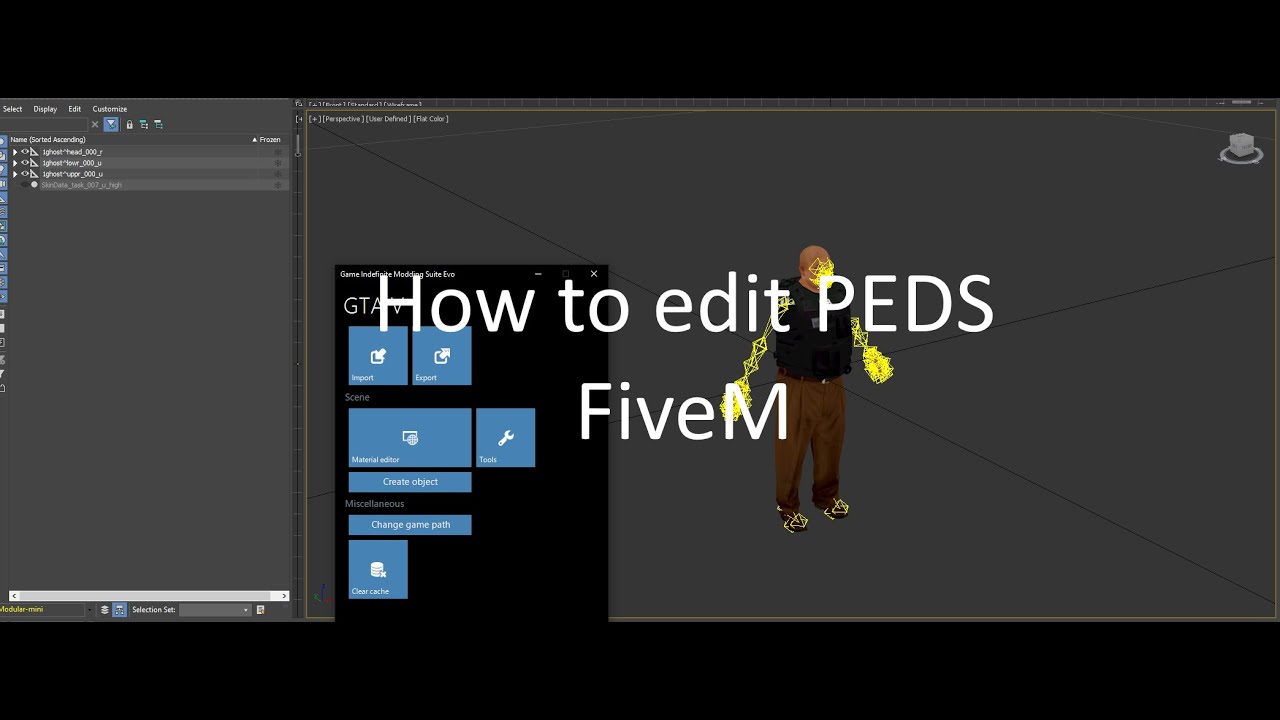
Task: Click the Scene Explorer search field
Action: tap(44, 124)
